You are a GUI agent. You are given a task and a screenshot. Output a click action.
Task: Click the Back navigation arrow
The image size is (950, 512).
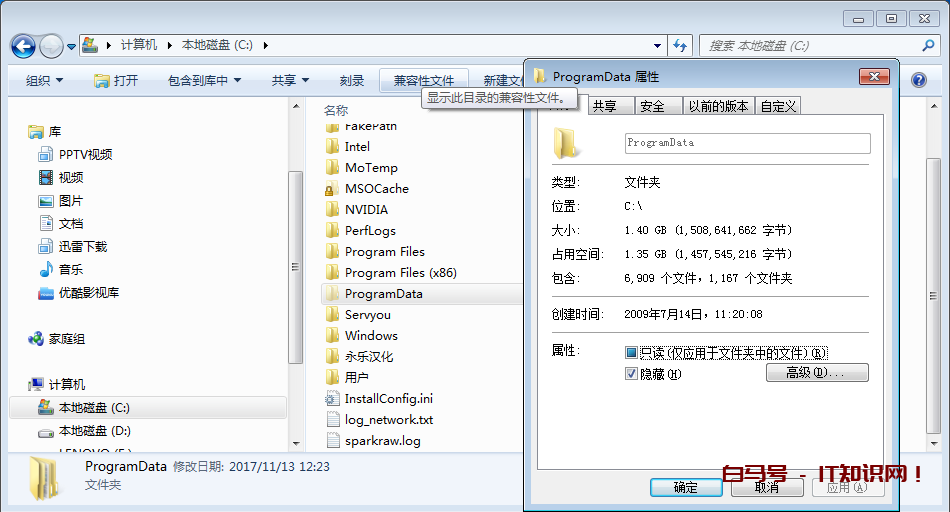click(23, 46)
